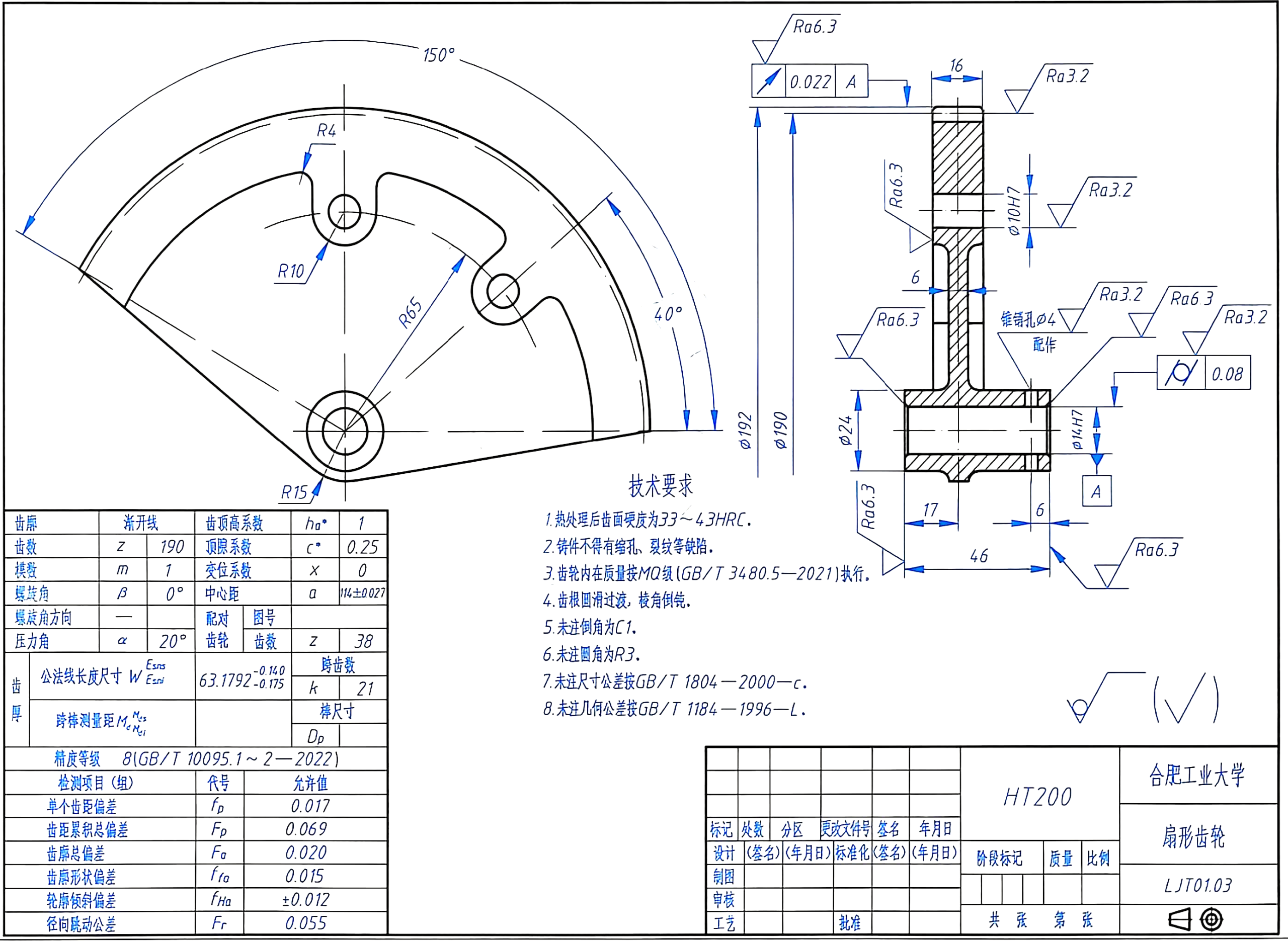Image resolution: width=1288 pixels, height=941 pixels.
Task: Select the 46 hub length dimension
Action: [979, 555]
